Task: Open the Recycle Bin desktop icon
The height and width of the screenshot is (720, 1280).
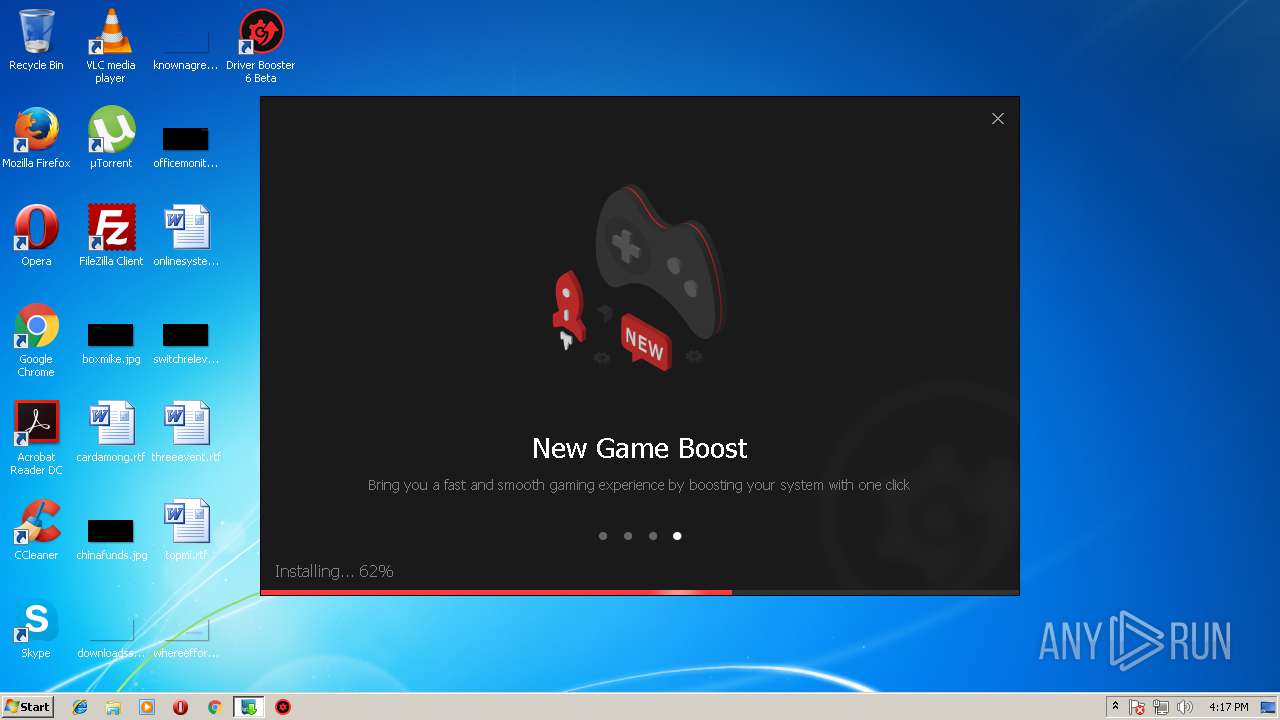Action: [x=36, y=40]
